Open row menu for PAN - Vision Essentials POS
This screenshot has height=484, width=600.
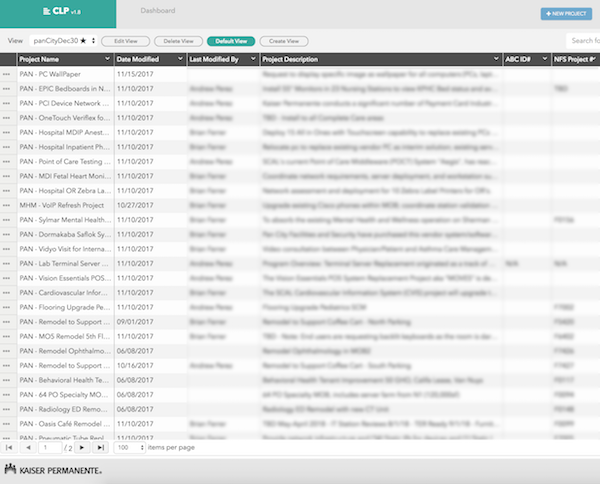click(7, 278)
